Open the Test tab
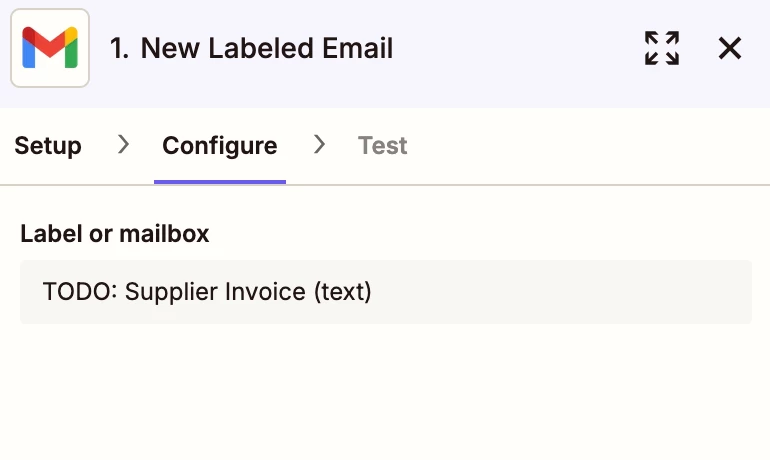770x460 pixels. 383,146
